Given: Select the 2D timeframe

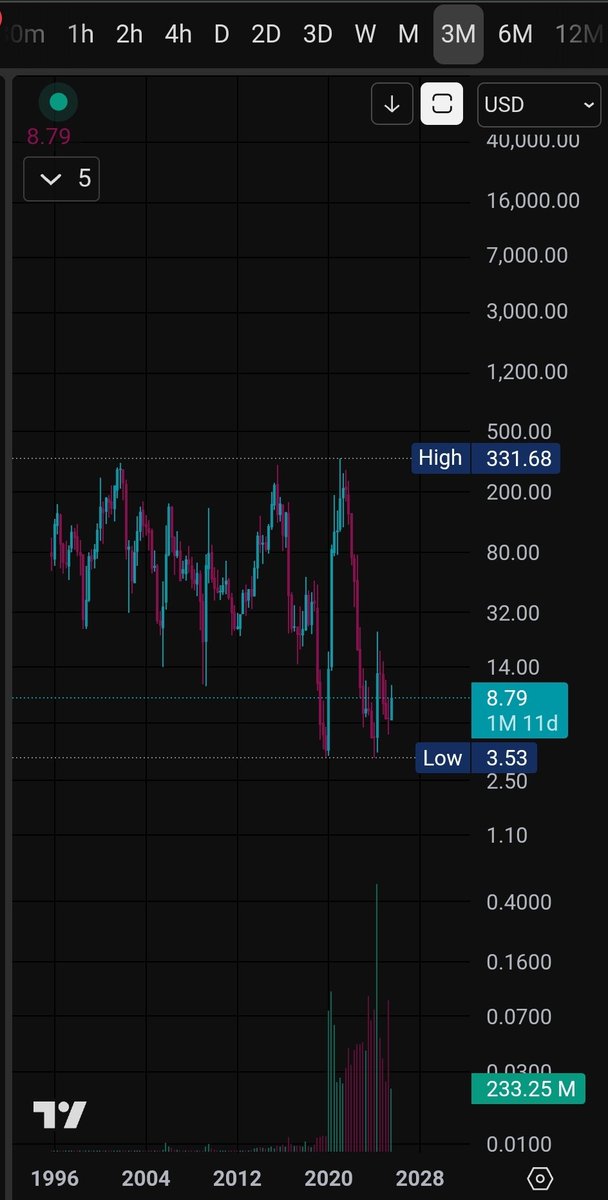Looking at the screenshot, I should [x=266, y=34].
